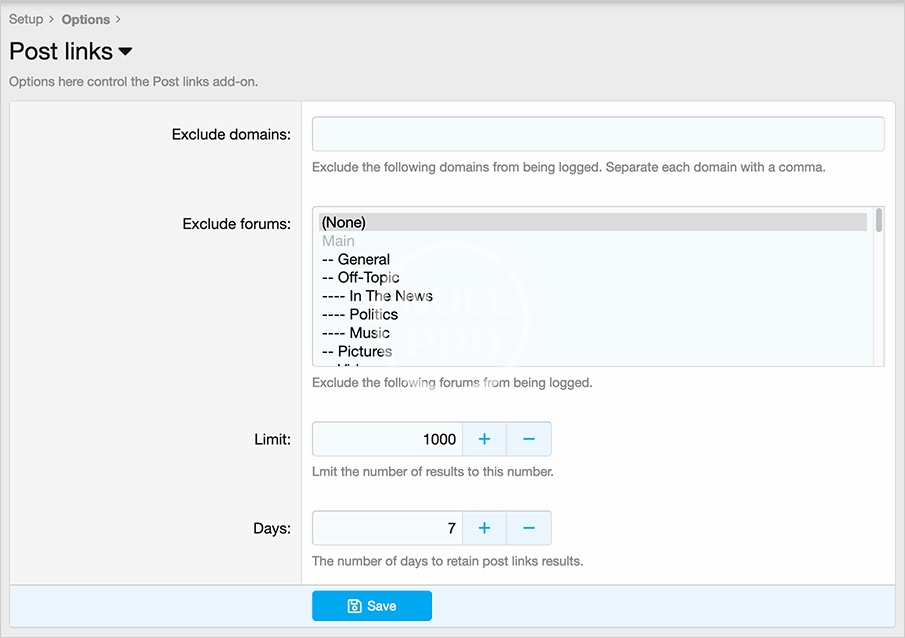The image size is (905, 638).
Task: Select (None) in Exclude forums list
Action: click(344, 222)
